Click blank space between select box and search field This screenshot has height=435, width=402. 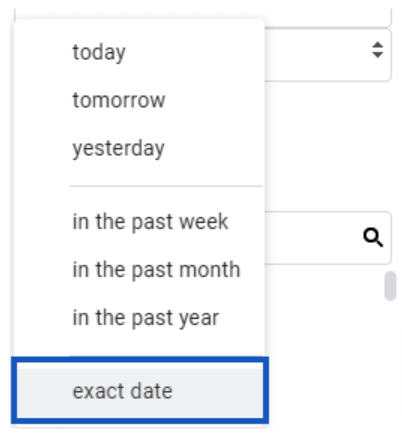(x=328, y=147)
